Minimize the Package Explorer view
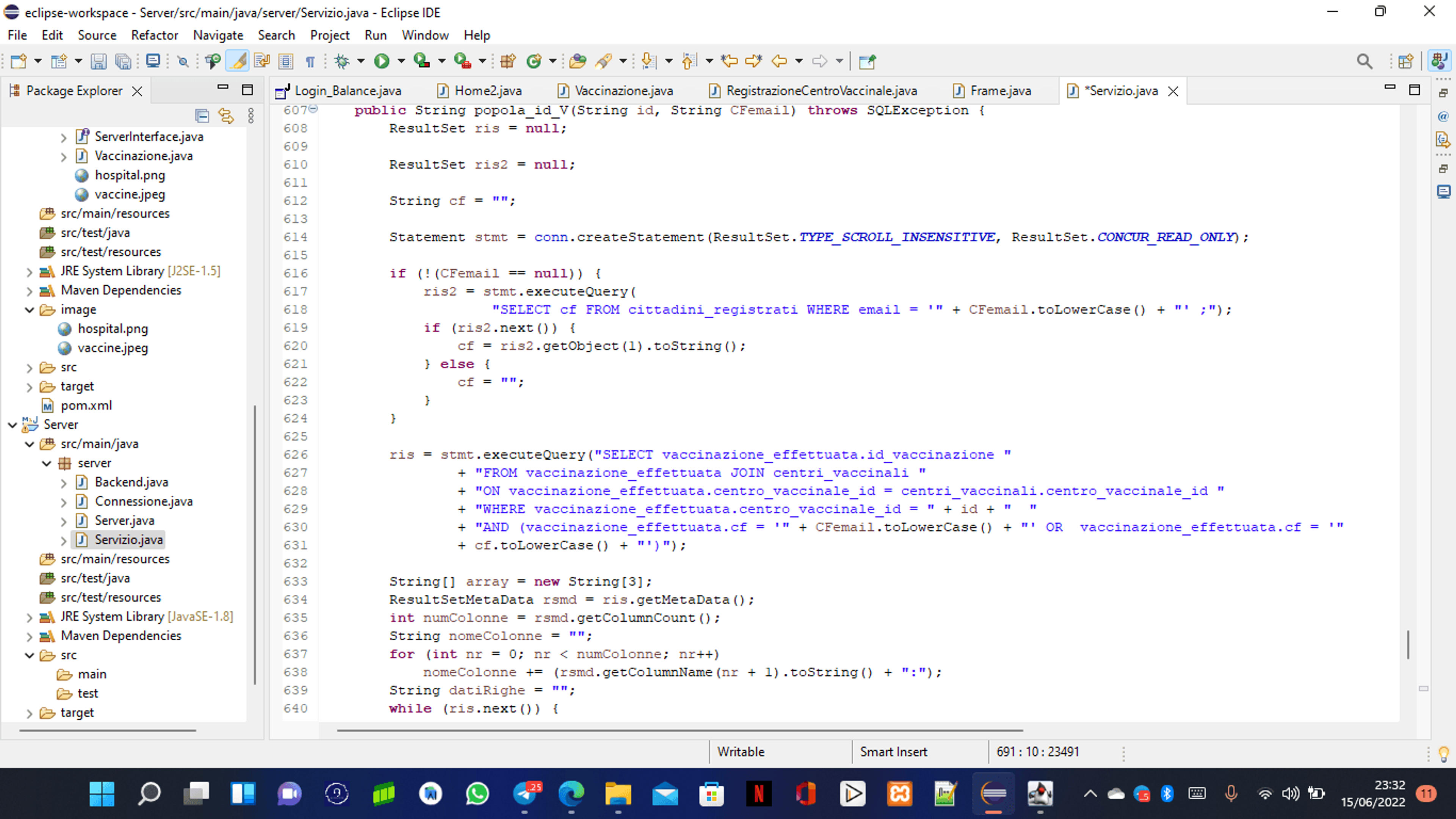The height and width of the screenshot is (819, 1456). 223,88
